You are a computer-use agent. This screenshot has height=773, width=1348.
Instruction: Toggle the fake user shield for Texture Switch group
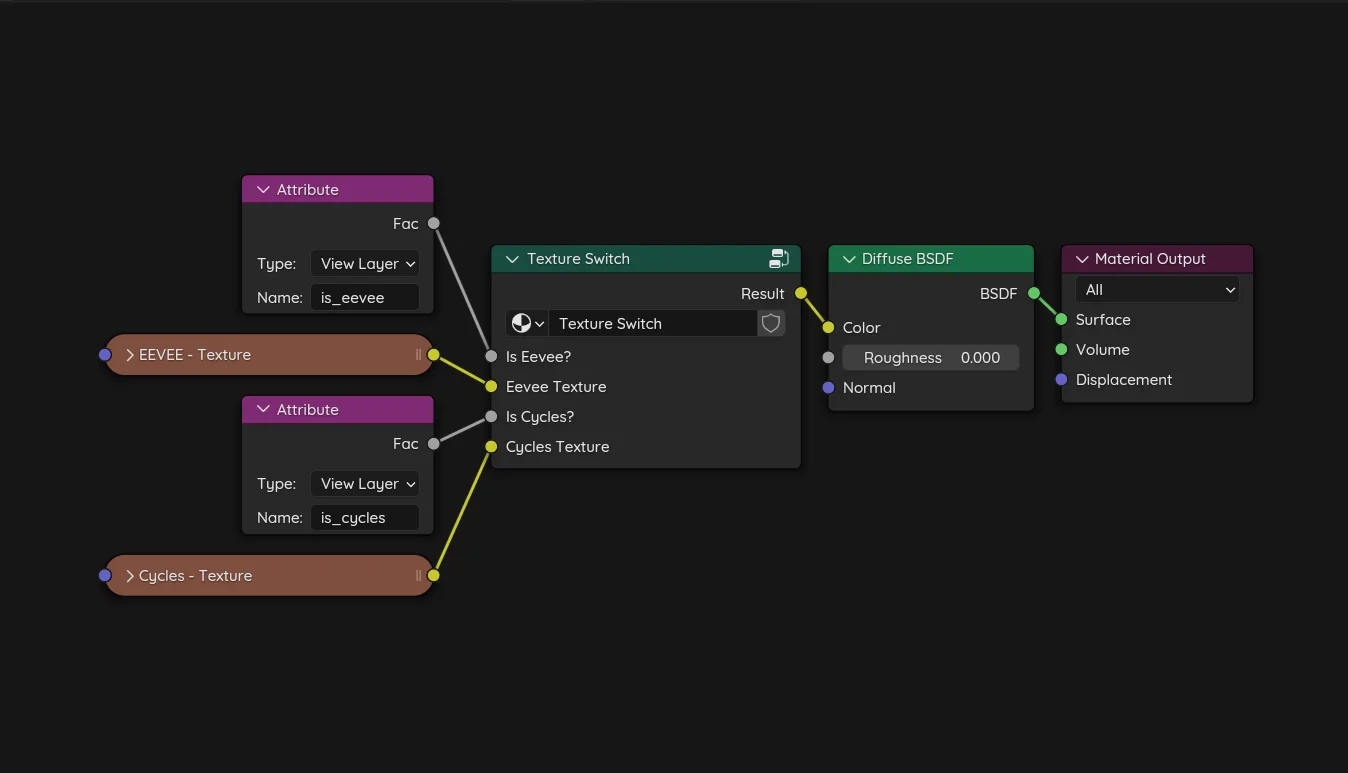[x=770, y=322]
